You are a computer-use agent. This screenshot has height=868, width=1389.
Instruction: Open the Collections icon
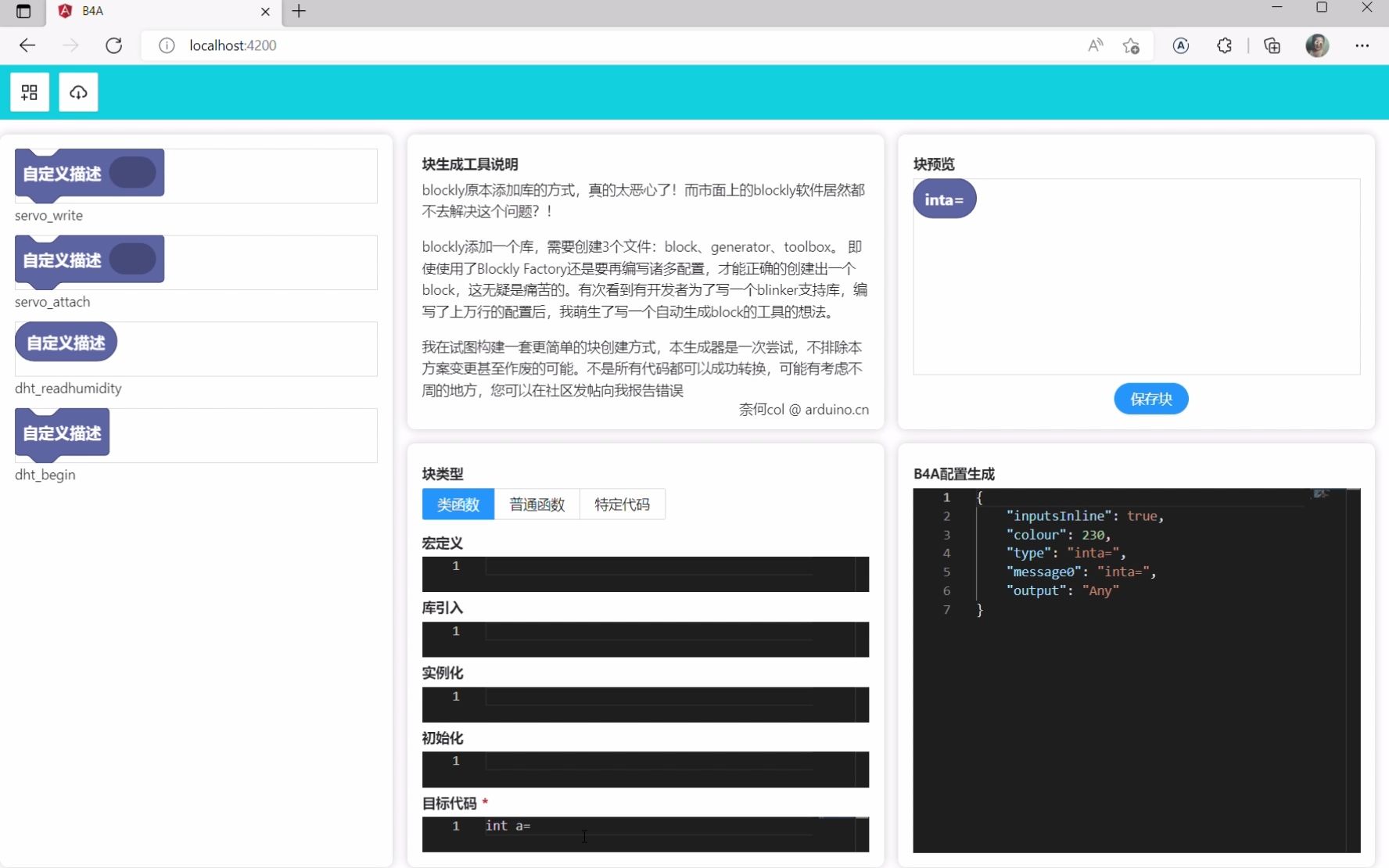click(x=1272, y=45)
